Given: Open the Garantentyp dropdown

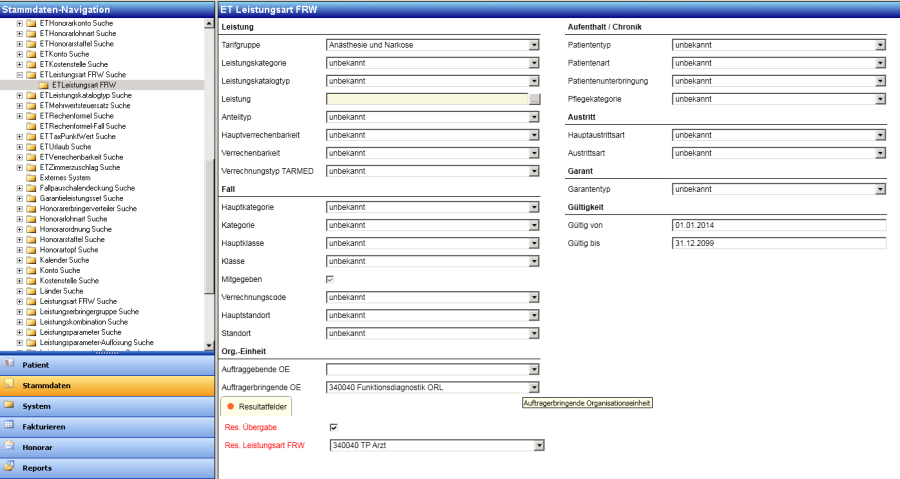Looking at the screenshot, I should click(x=880, y=189).
